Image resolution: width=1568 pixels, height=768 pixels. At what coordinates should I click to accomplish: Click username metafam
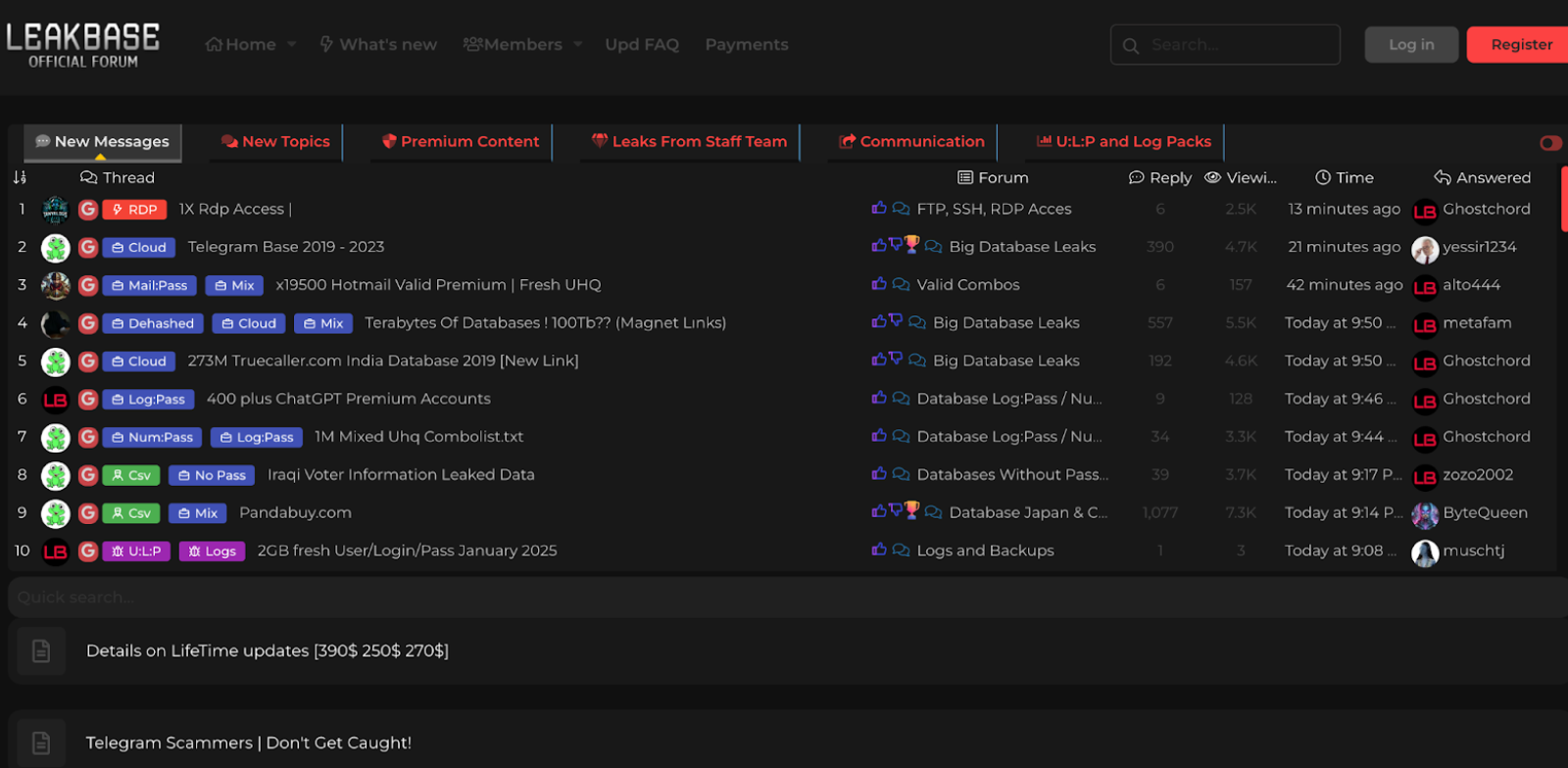point(1477,322)
